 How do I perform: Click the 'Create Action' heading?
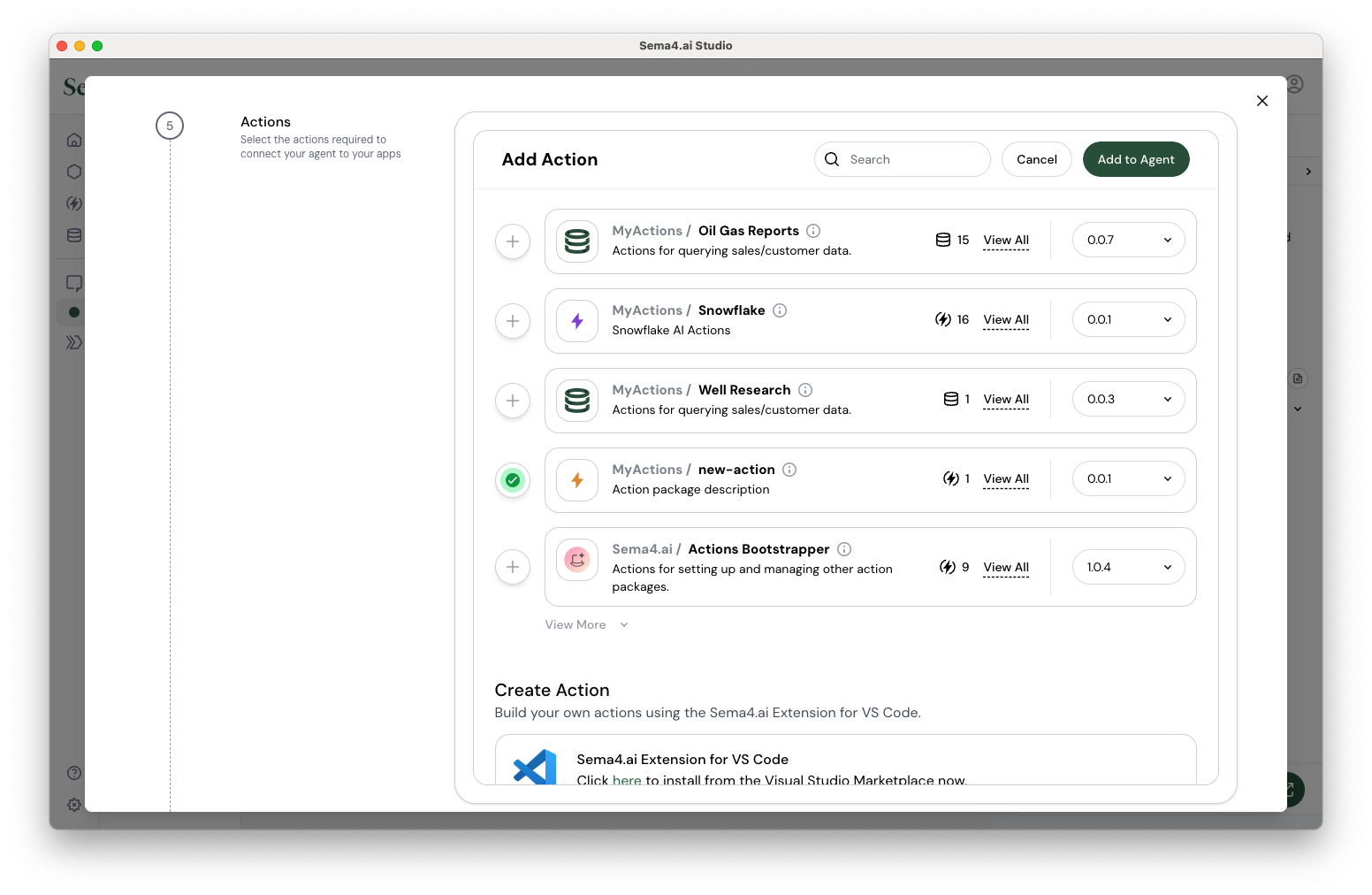552,690
